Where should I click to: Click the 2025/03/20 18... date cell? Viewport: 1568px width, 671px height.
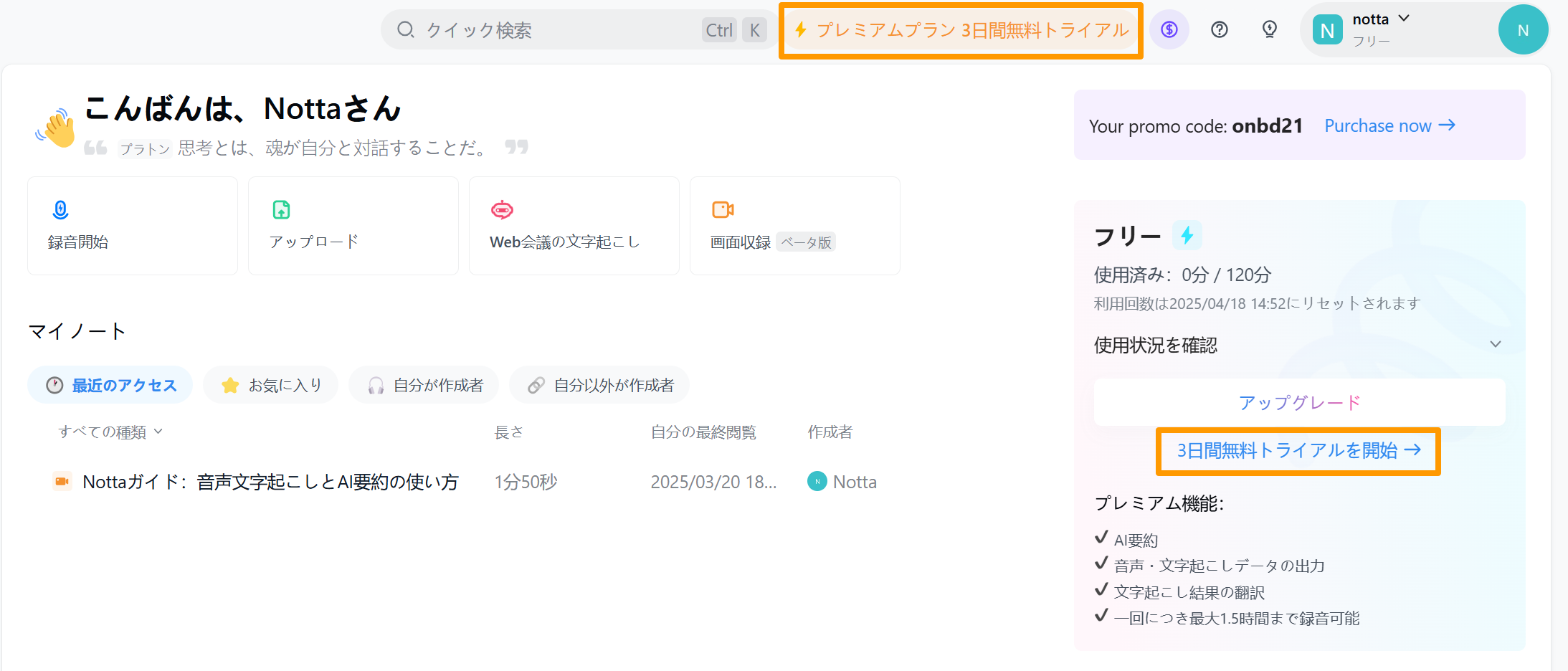[x=713, y=482]
